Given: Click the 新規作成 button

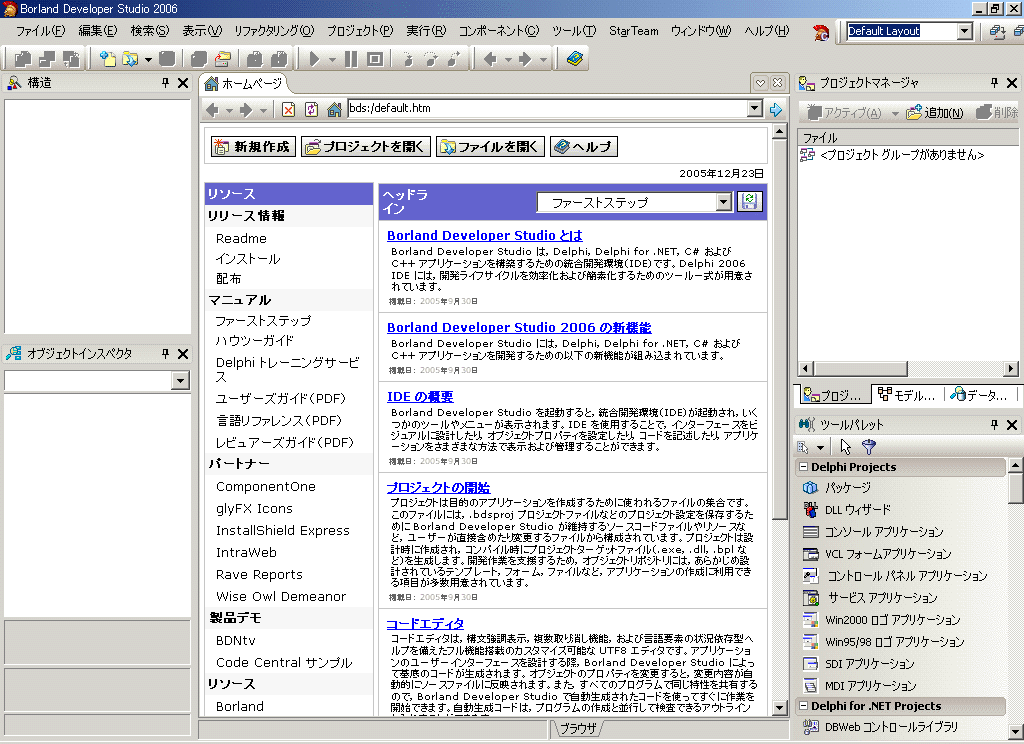Looking at the screenshot, I should 253,146.
